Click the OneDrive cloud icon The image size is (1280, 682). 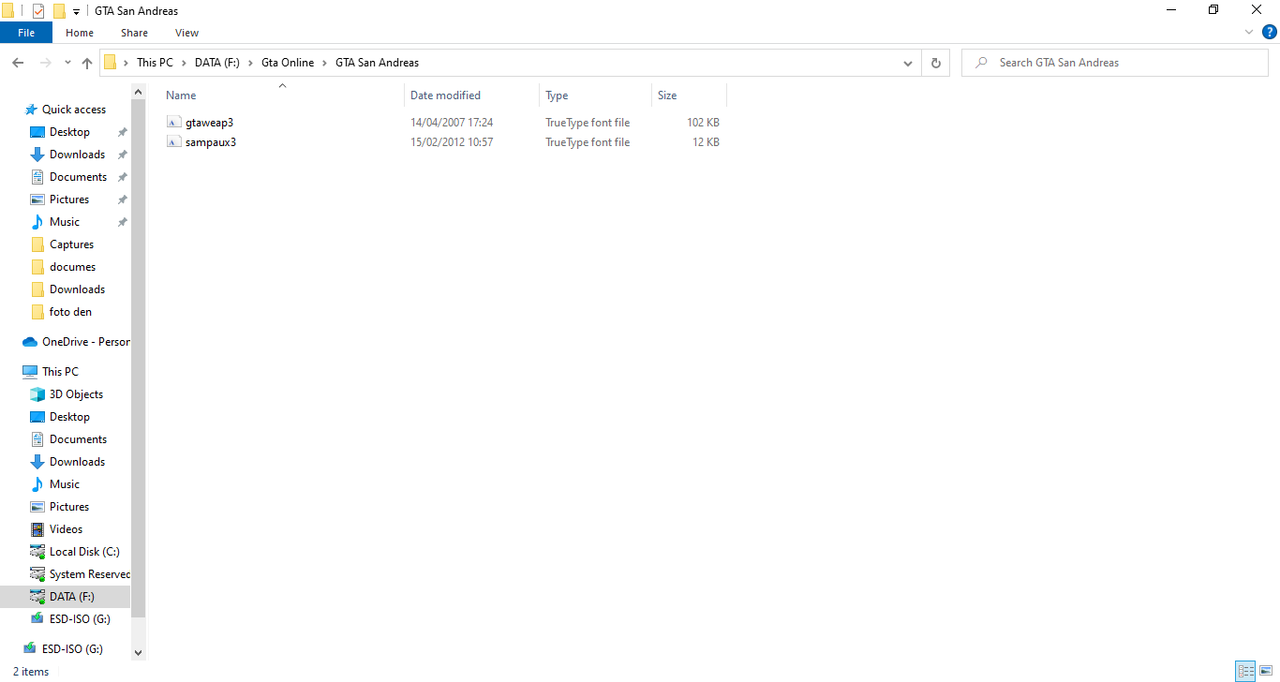(30, 342)
